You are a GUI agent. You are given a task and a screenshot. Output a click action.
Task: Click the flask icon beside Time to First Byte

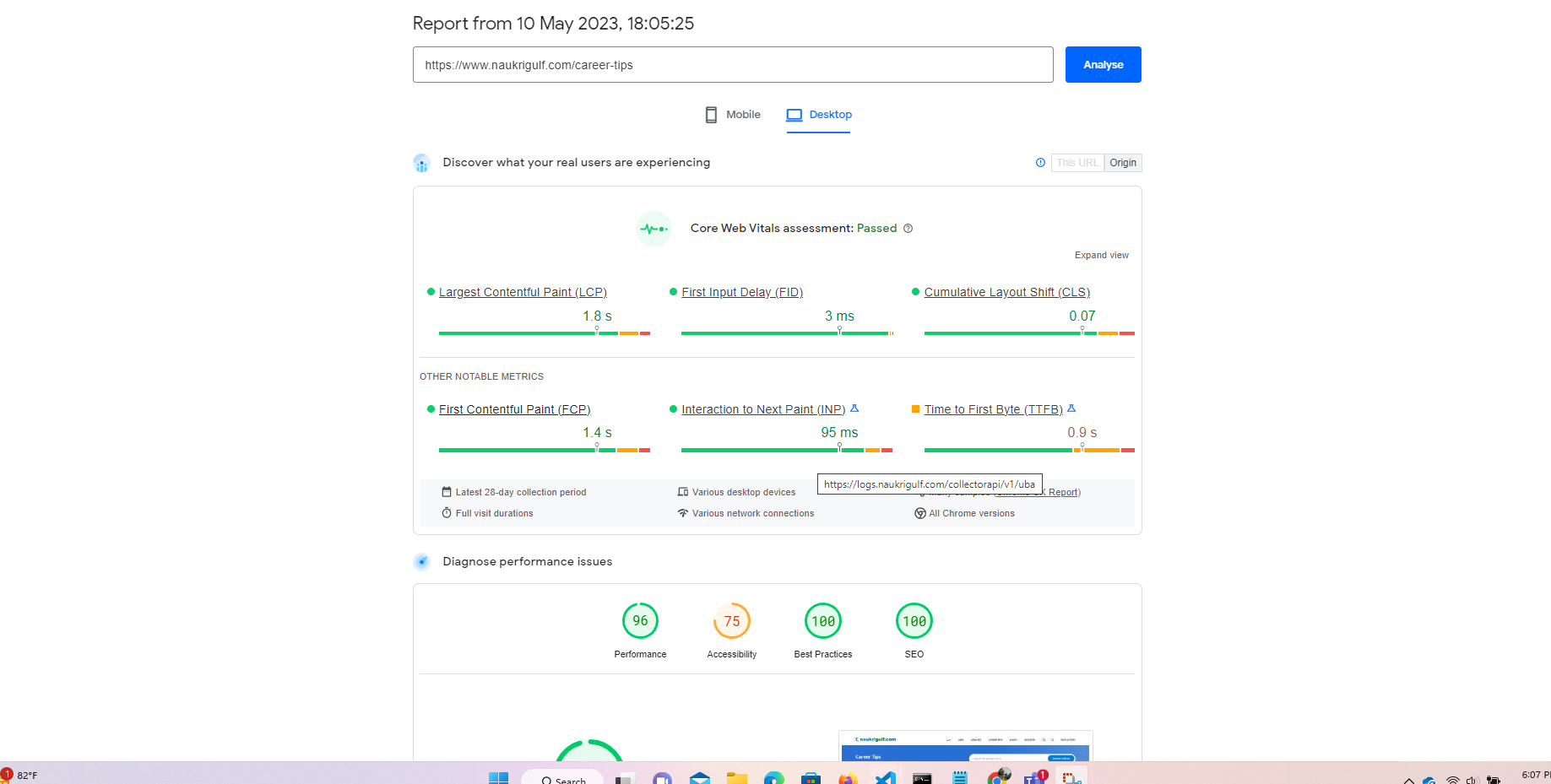tap(1071, 408)
